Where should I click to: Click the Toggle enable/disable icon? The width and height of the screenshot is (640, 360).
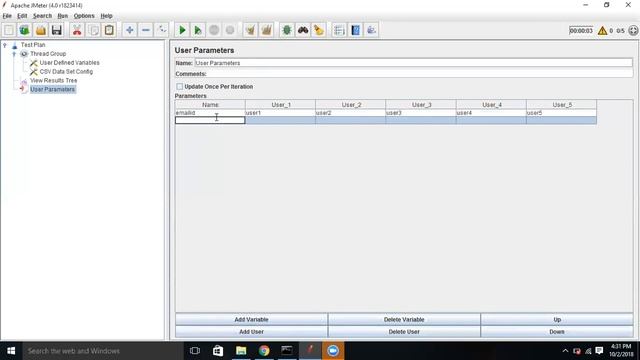tap(162, 30)
